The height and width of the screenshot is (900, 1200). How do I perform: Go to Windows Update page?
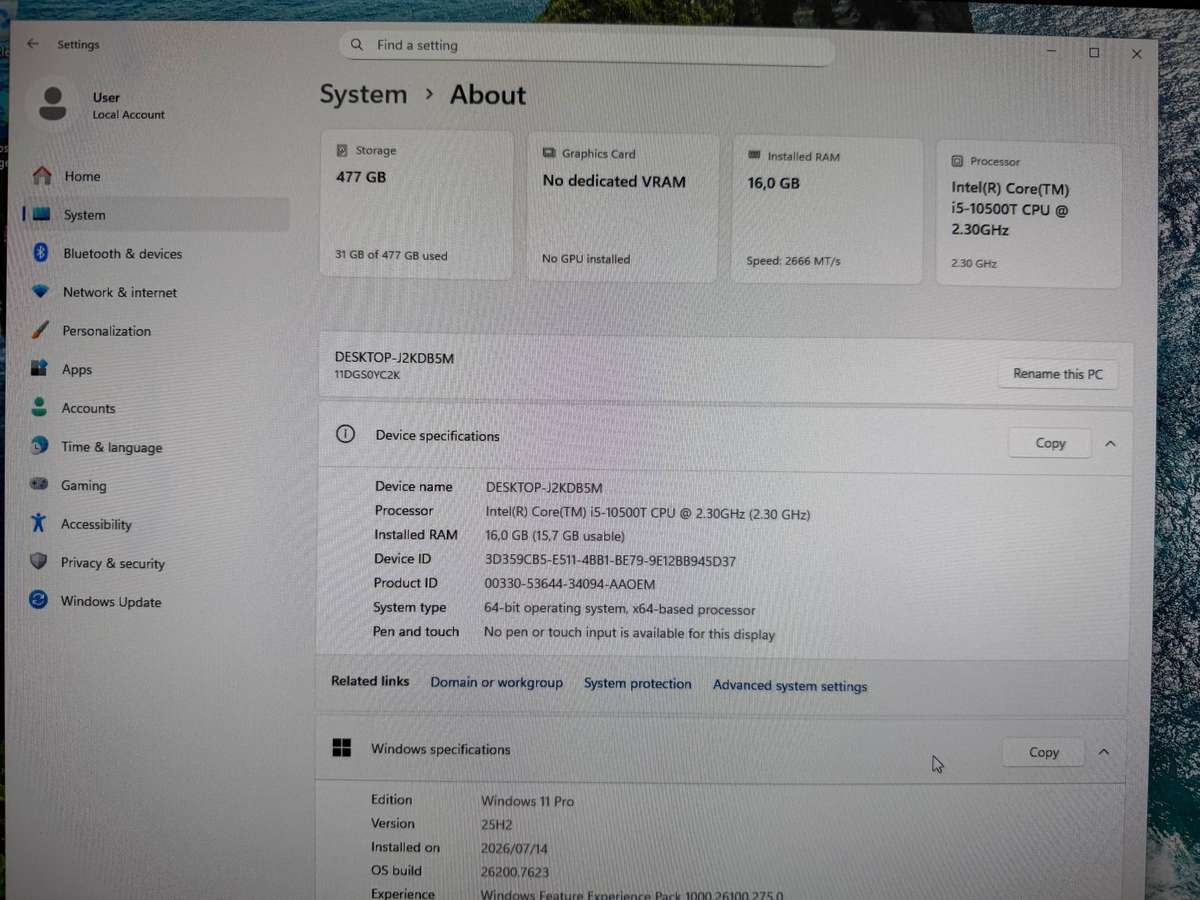click(x=110, y=602)
